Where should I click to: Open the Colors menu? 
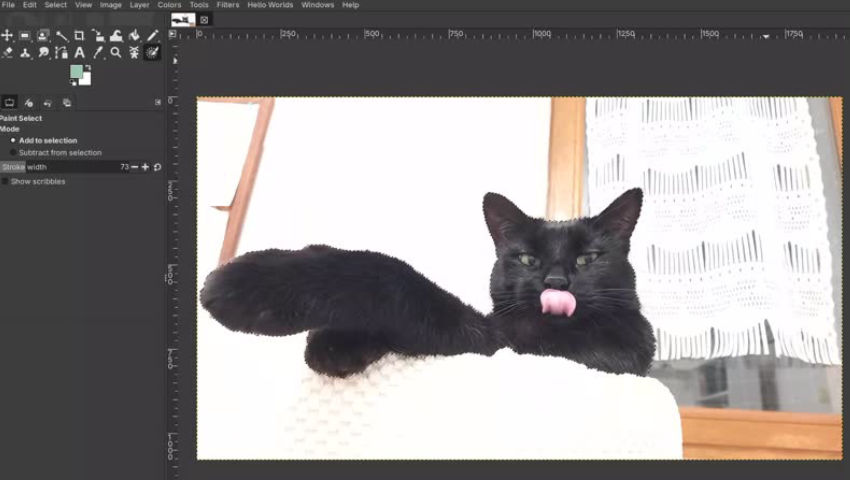tap(169, 5)
